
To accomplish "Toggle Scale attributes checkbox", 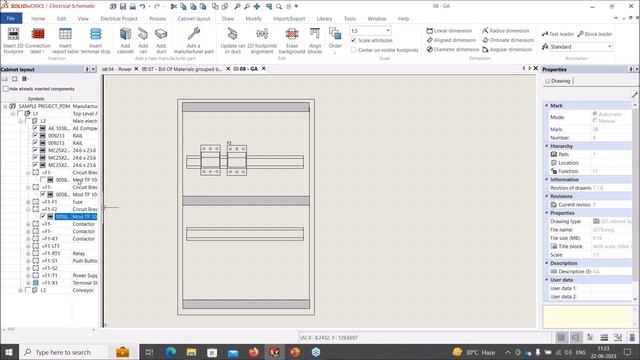I will point(353,40).
